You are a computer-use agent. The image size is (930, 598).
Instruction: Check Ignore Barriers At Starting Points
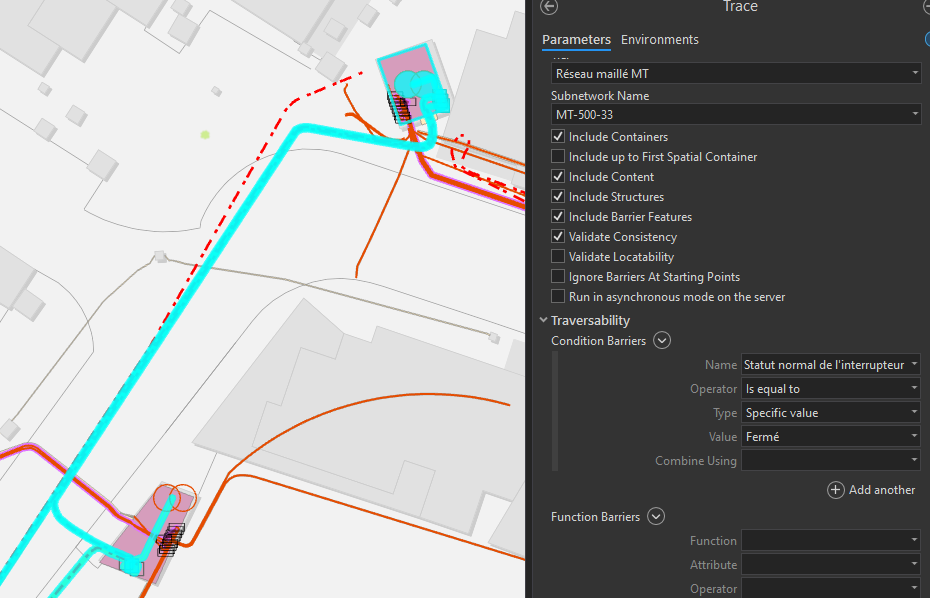557,276
